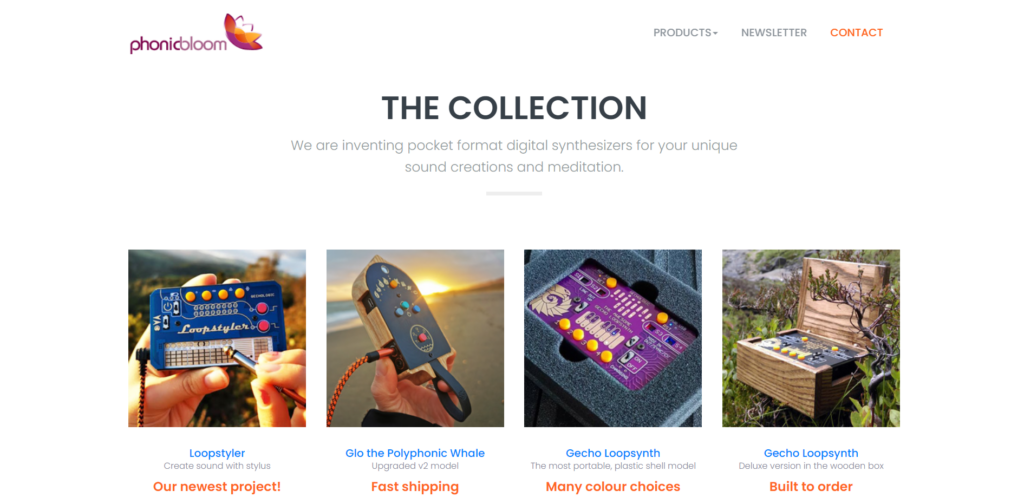Click 'Create sound with stylus' subtitle
This screenshot has height=504, width=1024.
(x=217, y=466)
